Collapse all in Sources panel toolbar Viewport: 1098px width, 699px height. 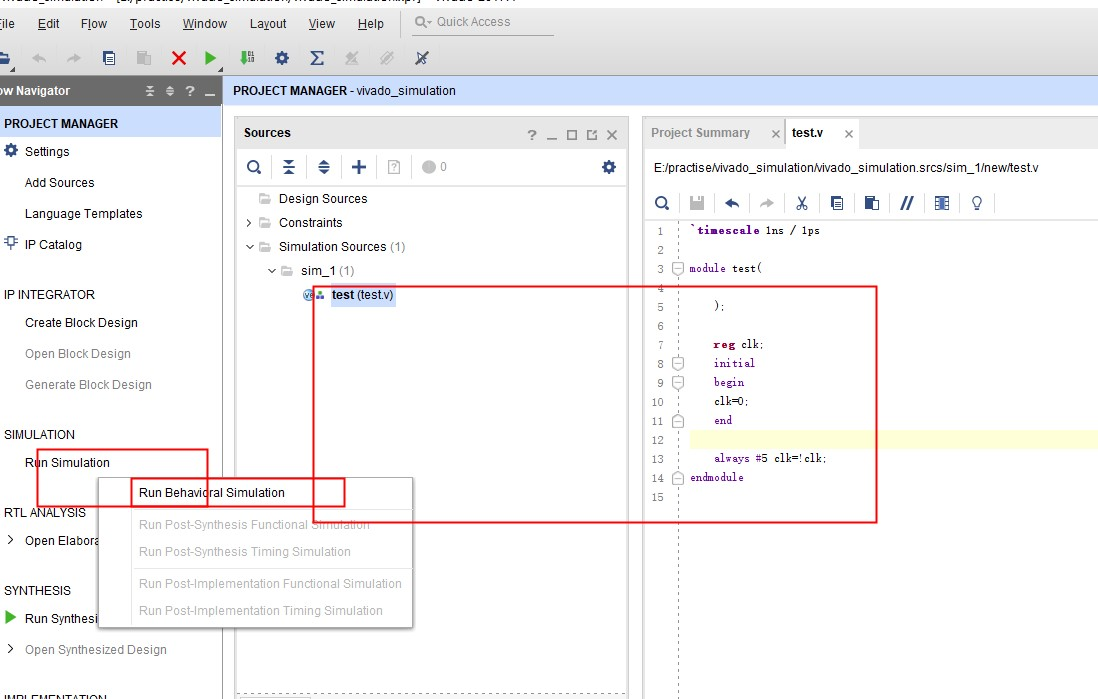click(x=289, y=167)
